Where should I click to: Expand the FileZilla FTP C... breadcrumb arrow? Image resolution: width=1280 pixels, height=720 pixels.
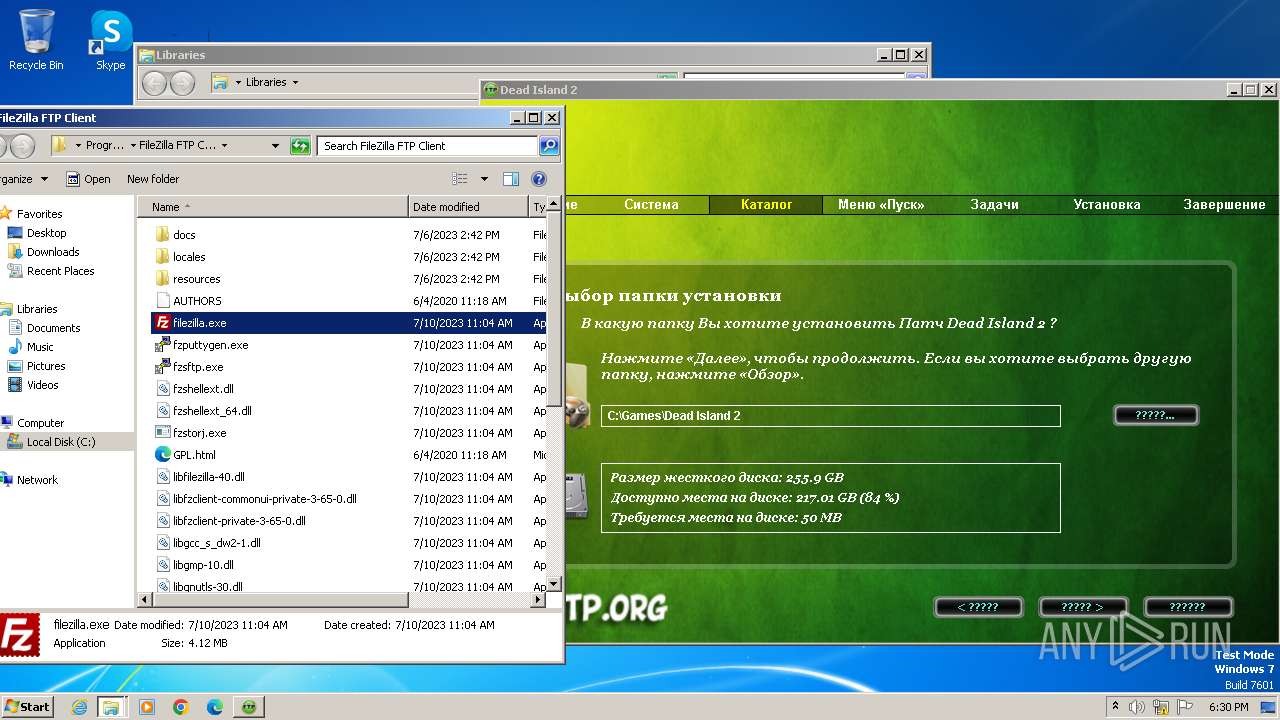tap(224, 146)
